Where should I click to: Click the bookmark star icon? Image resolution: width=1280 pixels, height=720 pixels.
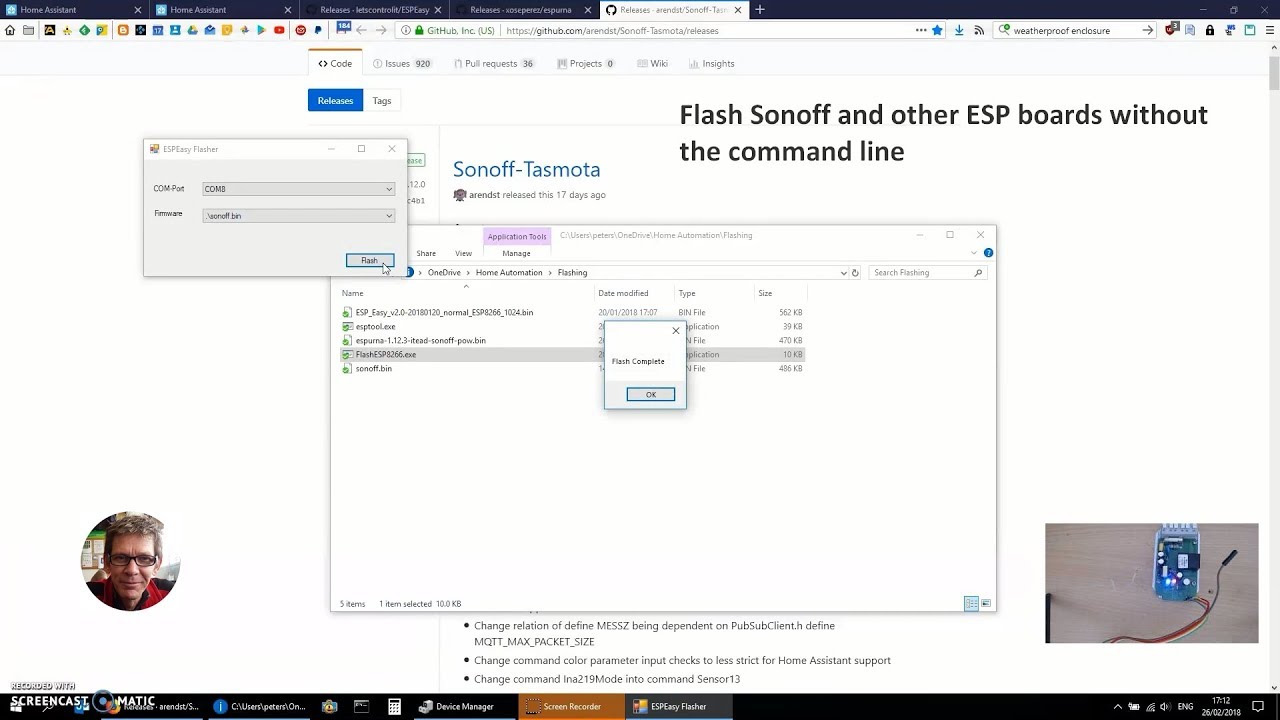coord(937,31)
